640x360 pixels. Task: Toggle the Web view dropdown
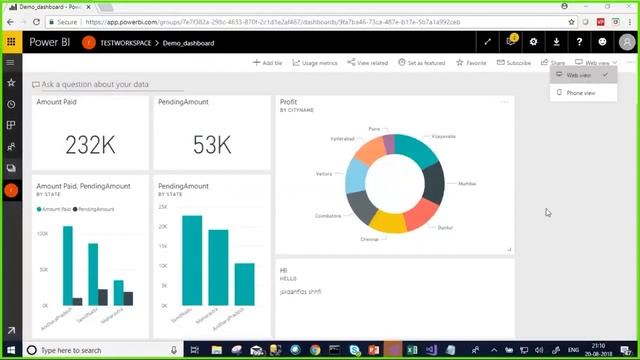point(596,63)
